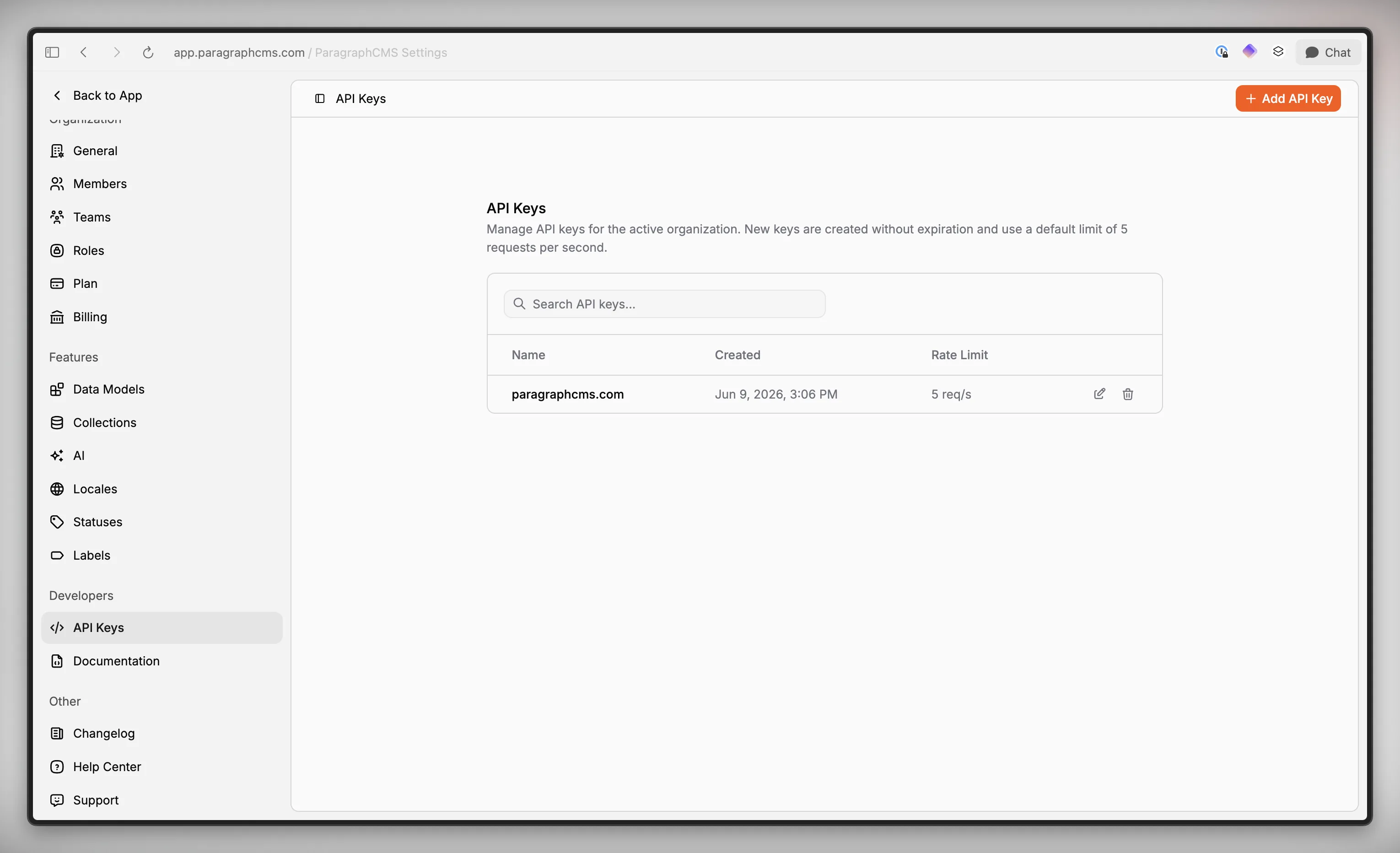
Task: Open Members settings
Action: click(x=162, y=184)
